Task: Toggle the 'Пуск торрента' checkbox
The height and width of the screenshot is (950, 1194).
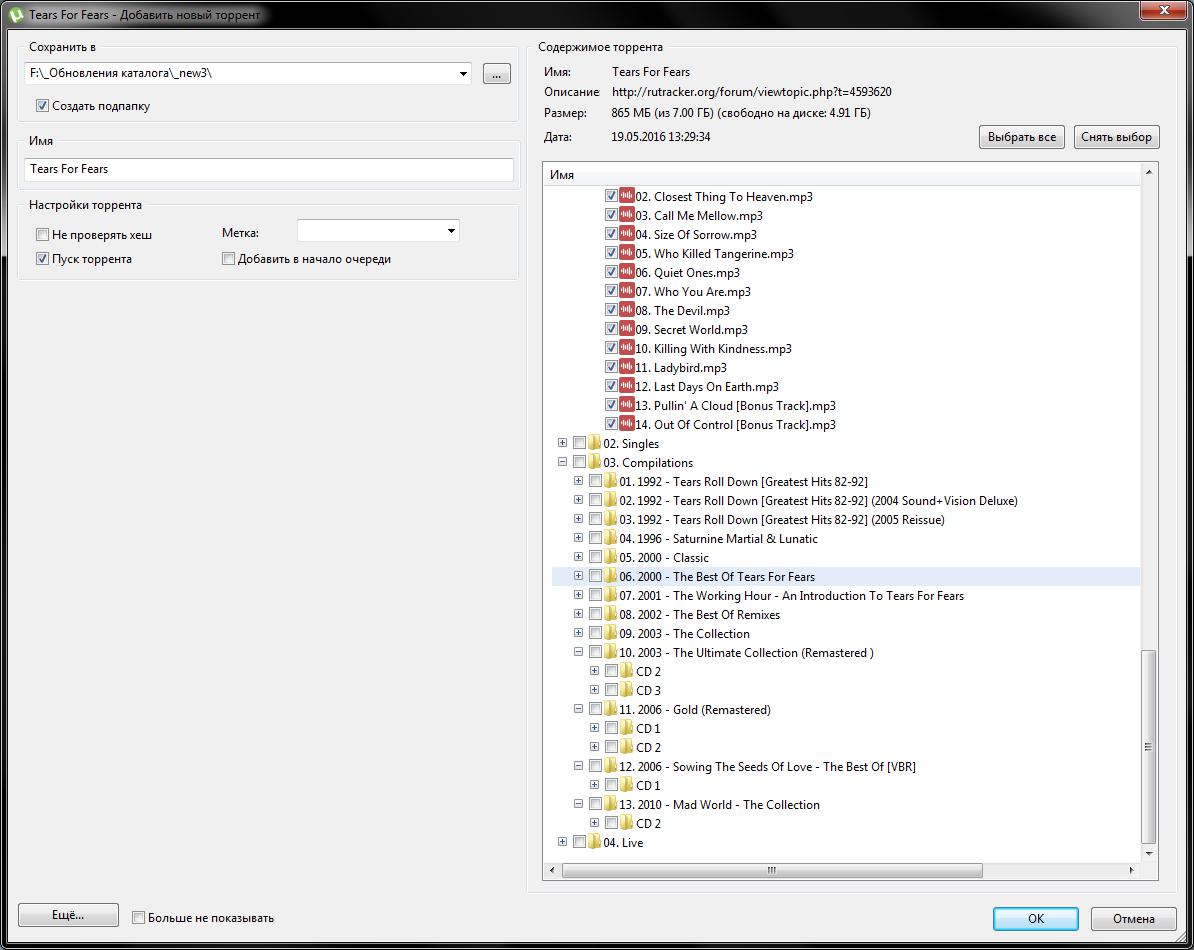Action: pyautogui.click(x=43, y=259)
